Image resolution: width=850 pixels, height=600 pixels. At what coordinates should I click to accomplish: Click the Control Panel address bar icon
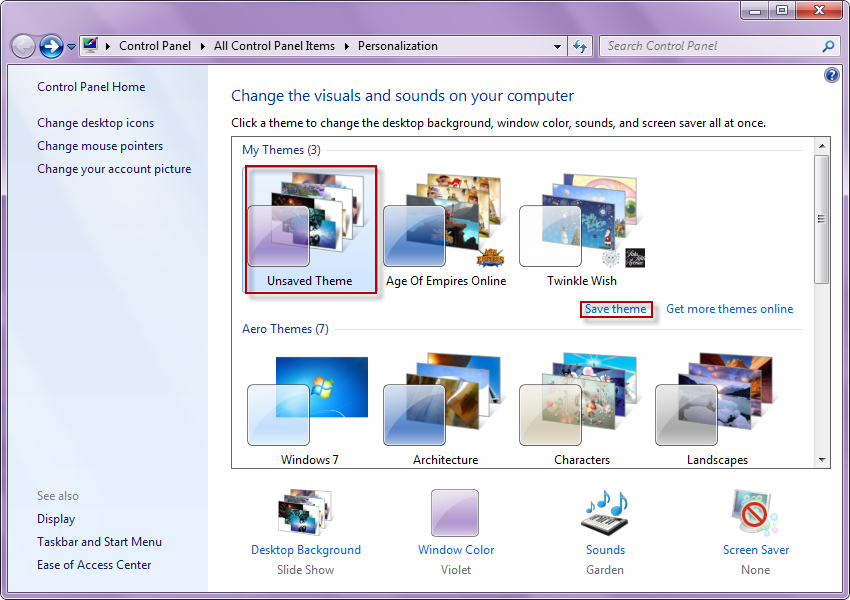91,46
